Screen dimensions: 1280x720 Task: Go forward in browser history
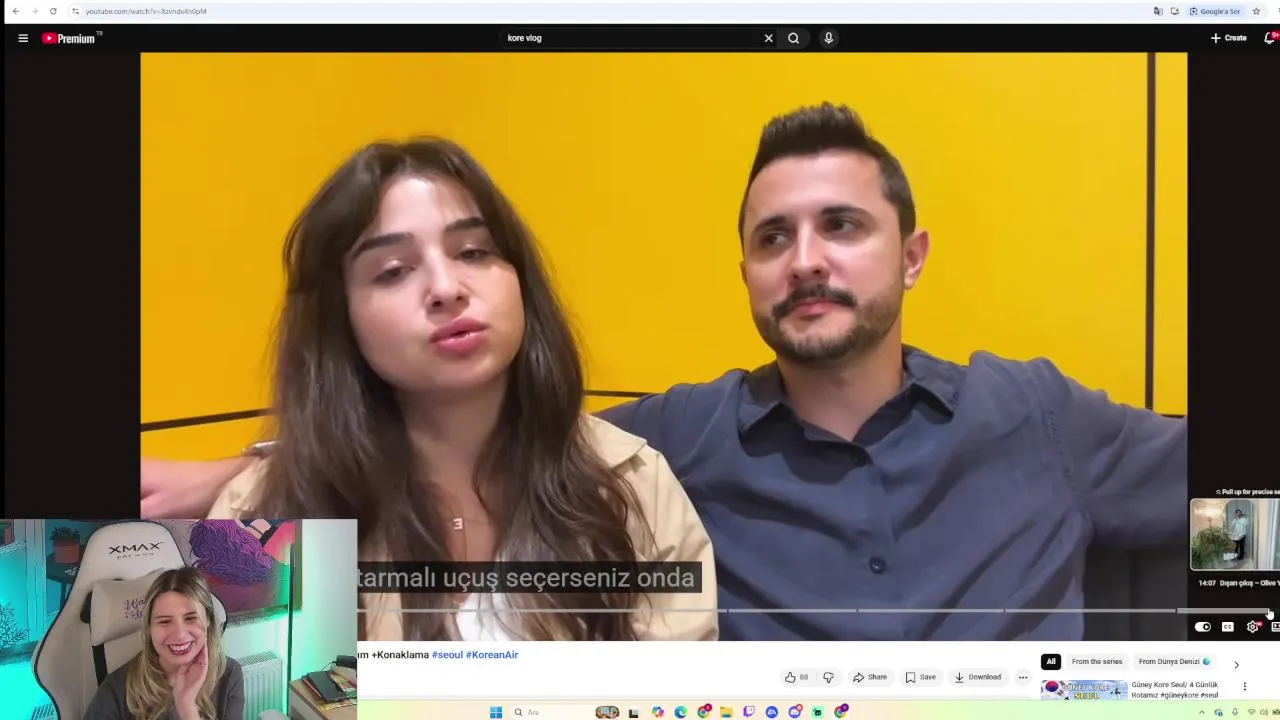pyautogui.click(x=34, y=11)
